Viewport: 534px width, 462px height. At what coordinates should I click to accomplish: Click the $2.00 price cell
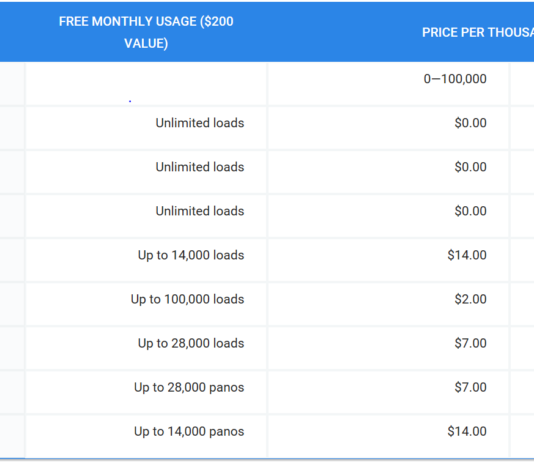pyautogui.click(x=388, y=304)
